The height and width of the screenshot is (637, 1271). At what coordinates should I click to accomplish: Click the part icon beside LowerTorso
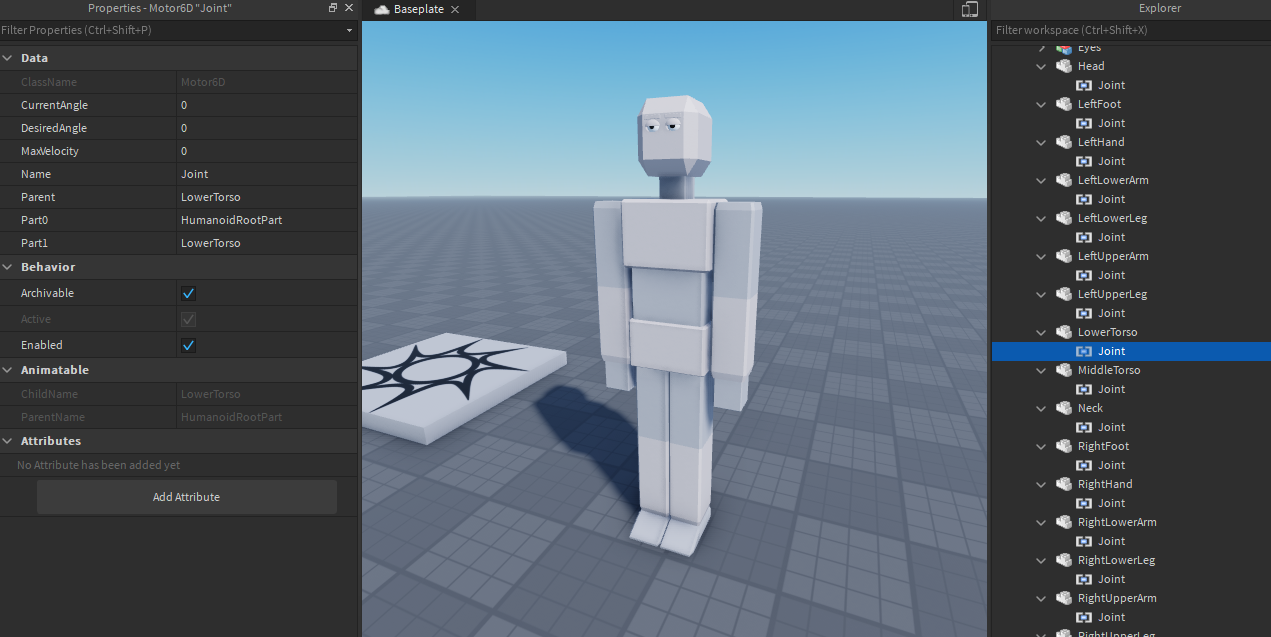pyautogui.click(x=1063, y=332)
